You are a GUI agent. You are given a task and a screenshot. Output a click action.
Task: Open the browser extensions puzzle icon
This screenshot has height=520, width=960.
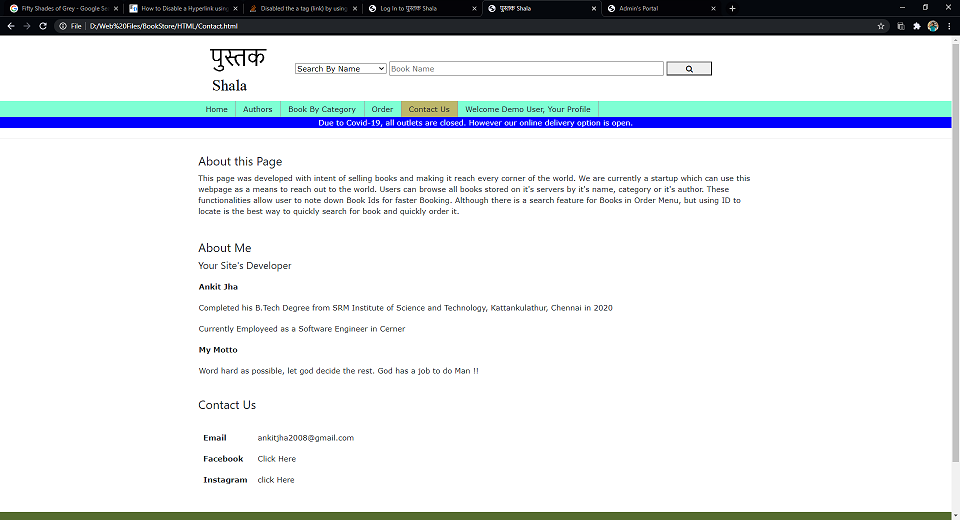[x=917, y=26]
